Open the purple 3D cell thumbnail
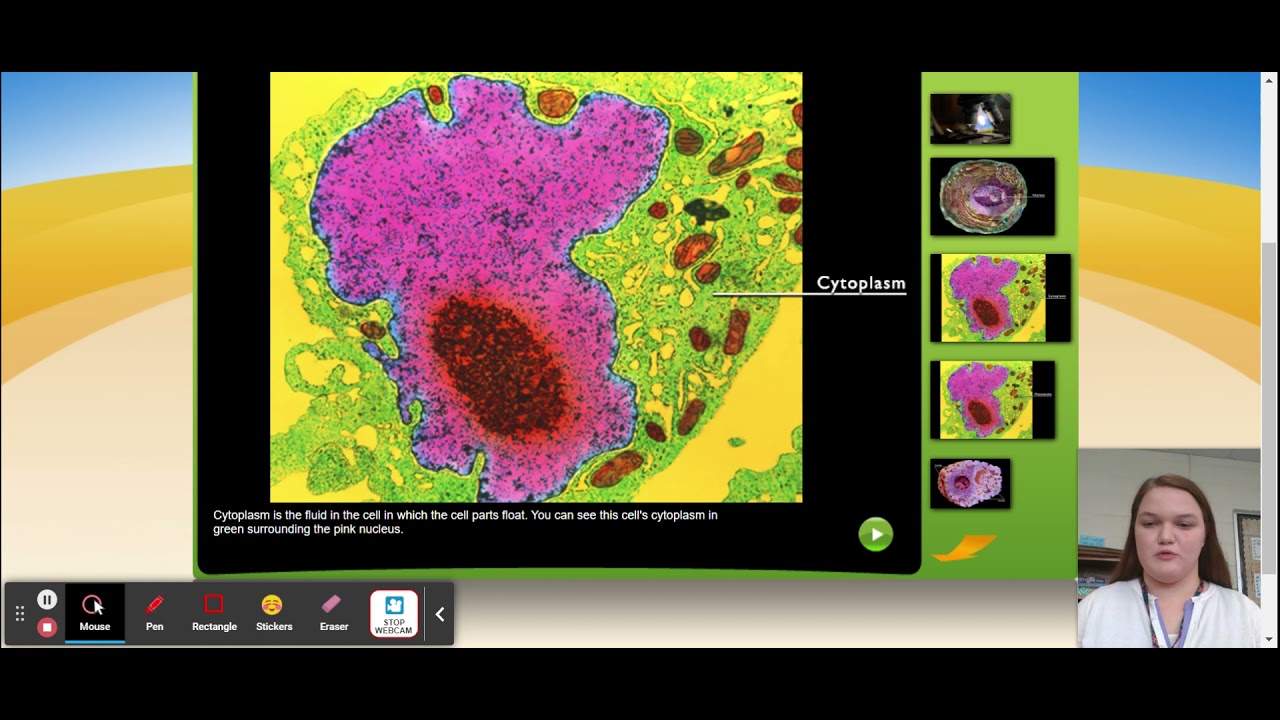 point(970,484)
